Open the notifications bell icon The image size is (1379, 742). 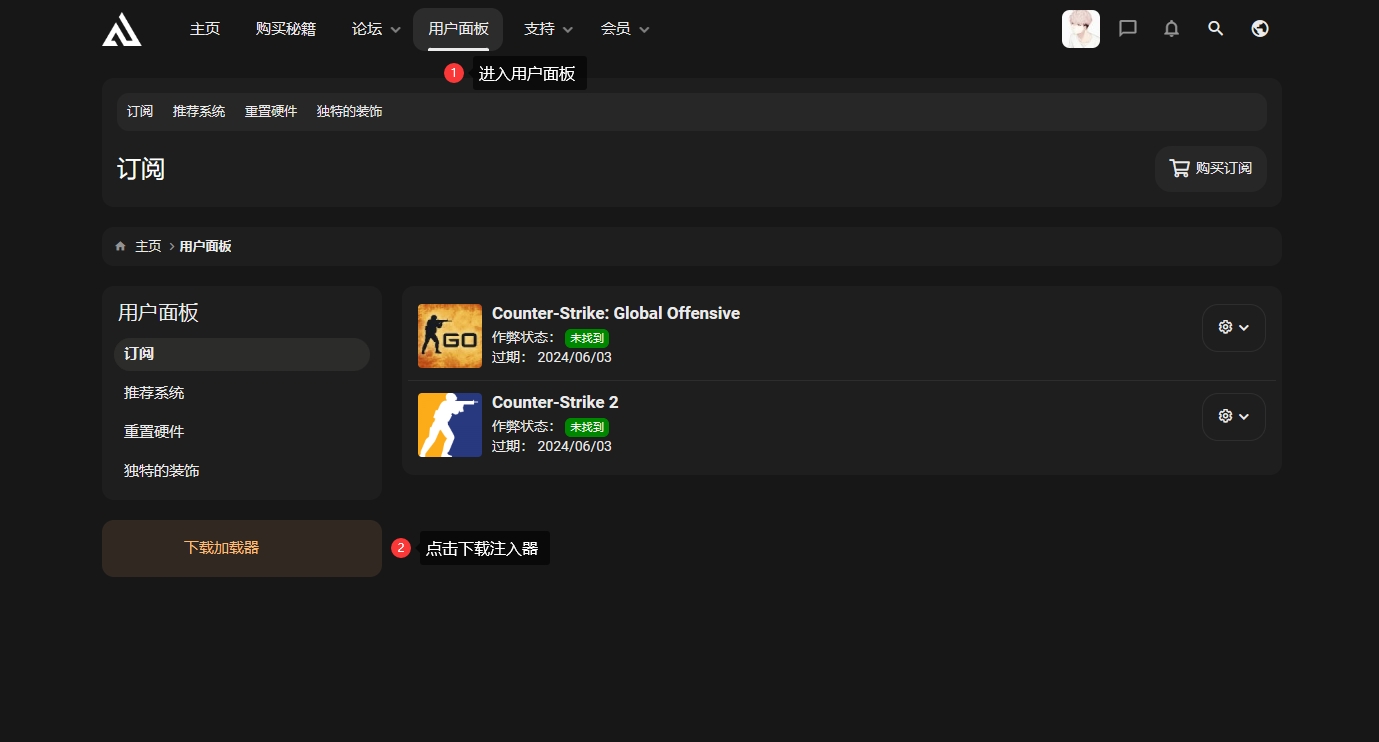[x=1171, y=29]
